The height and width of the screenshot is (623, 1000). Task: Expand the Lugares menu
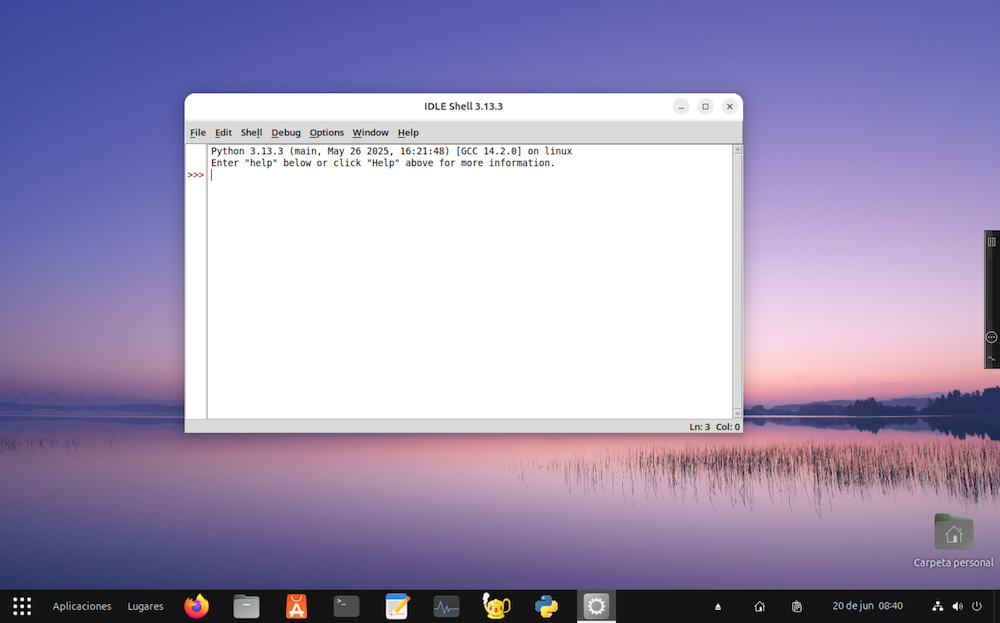[145, 606]
